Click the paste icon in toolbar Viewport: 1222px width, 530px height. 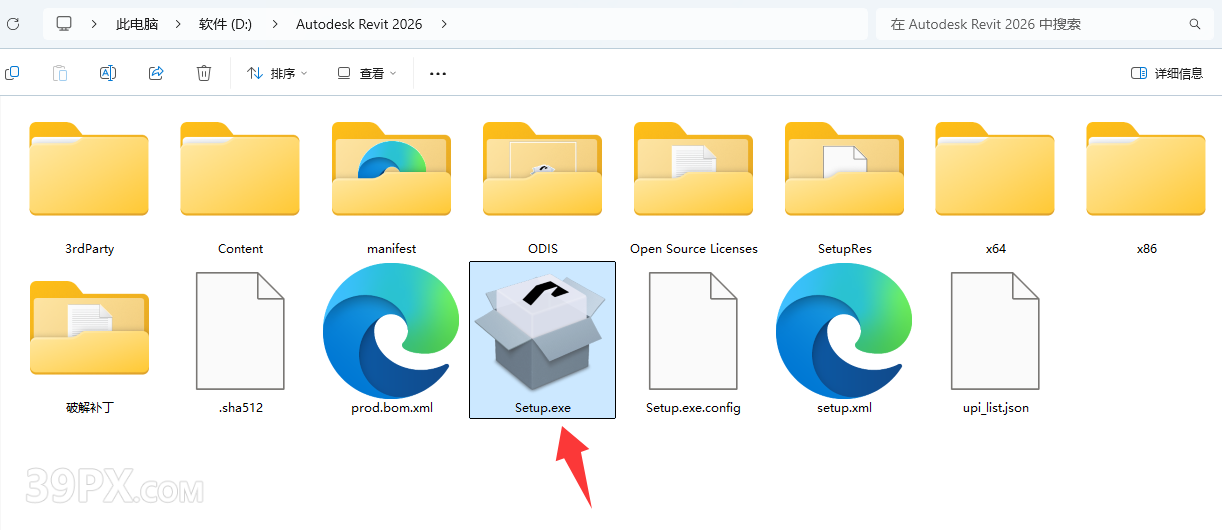(60, 73)
